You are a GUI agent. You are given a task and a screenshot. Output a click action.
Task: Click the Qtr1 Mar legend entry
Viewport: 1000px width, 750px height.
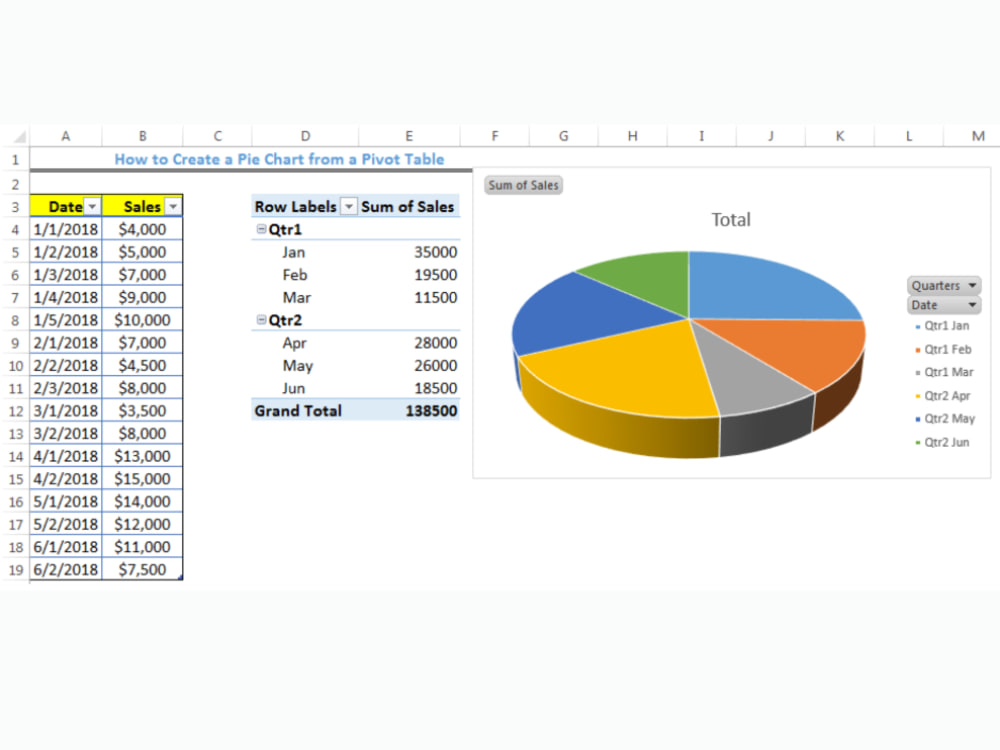[945, 372]
